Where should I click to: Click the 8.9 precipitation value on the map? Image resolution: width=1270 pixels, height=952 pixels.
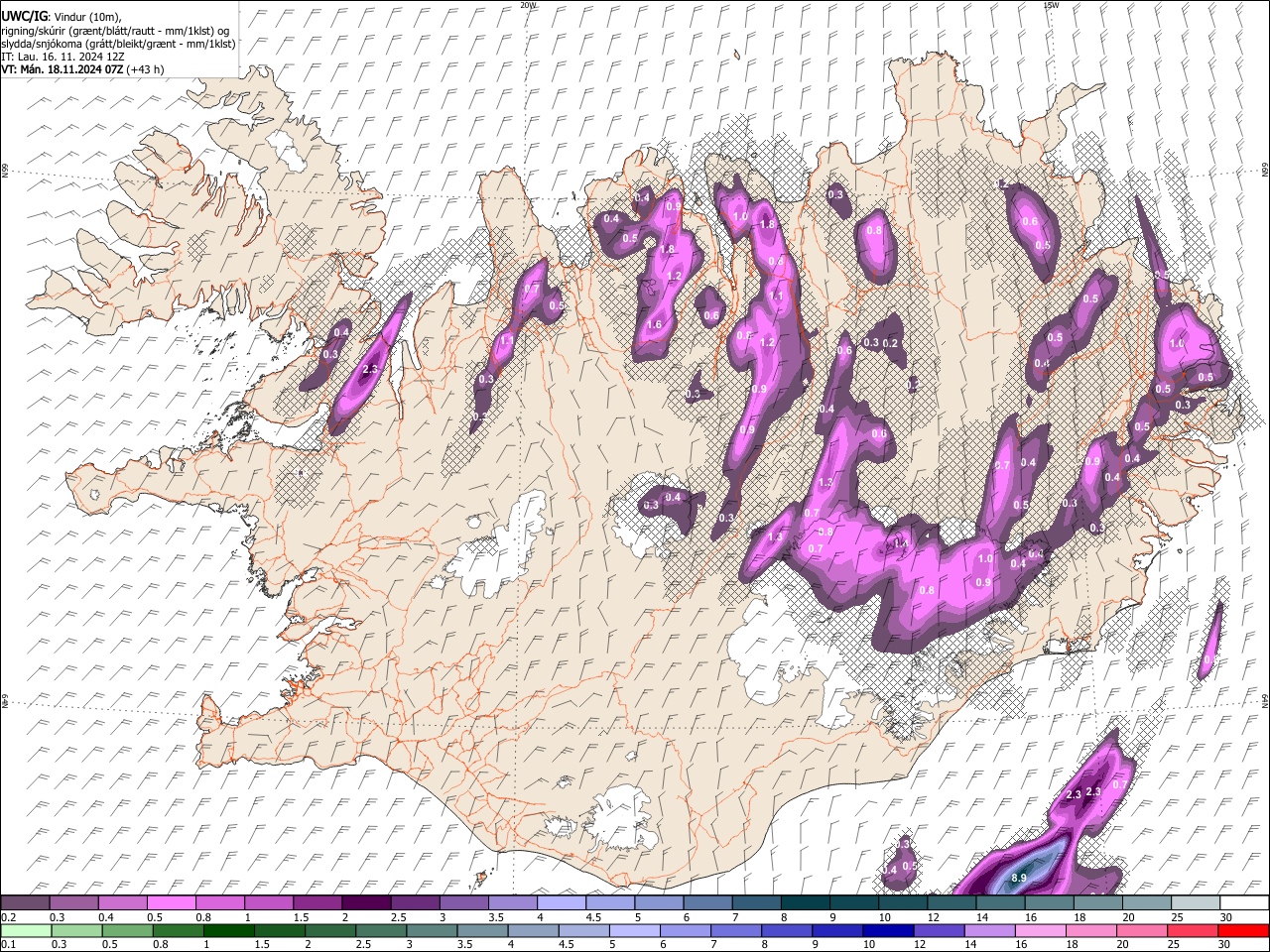coord(1018,879)
